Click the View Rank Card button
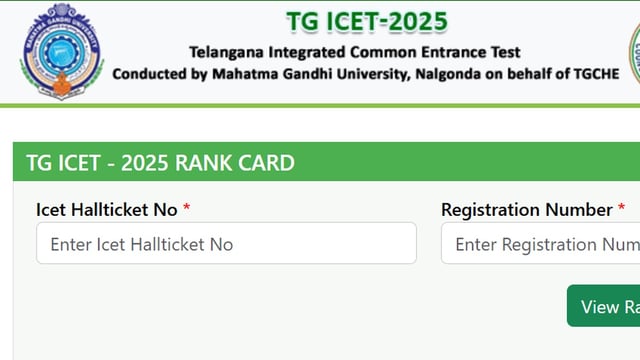 click(x=603, y=306)
